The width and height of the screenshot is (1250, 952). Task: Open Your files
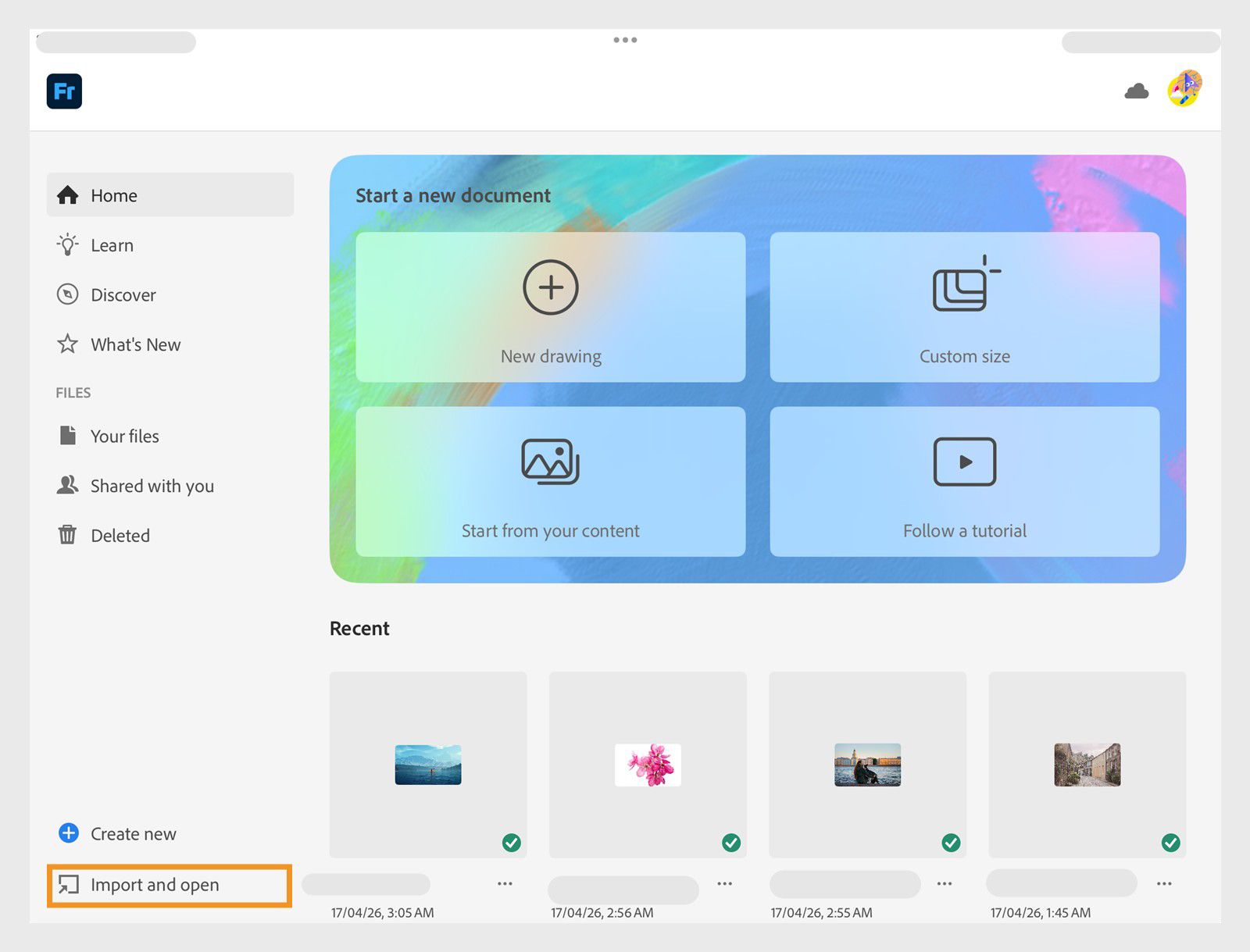pyautogui.click(x=170, y=436)
